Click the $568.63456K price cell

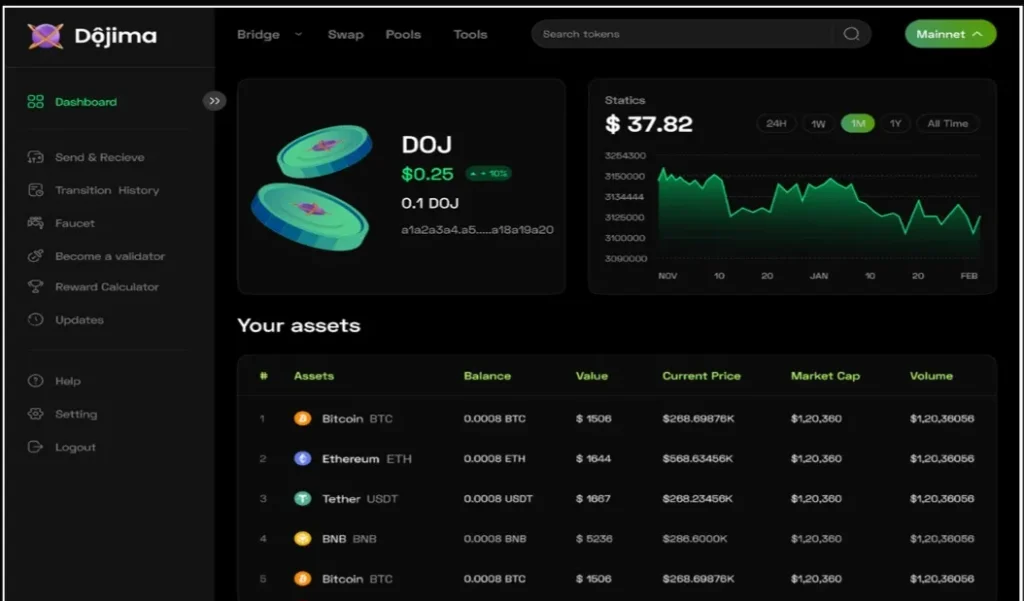(x=697, y=459)
